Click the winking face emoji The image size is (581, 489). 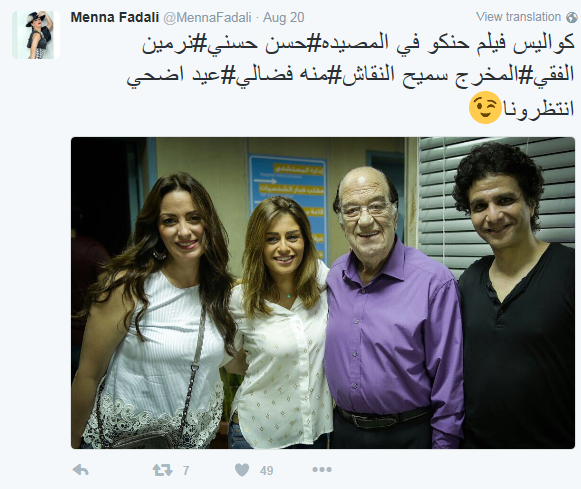coord(485,107)
